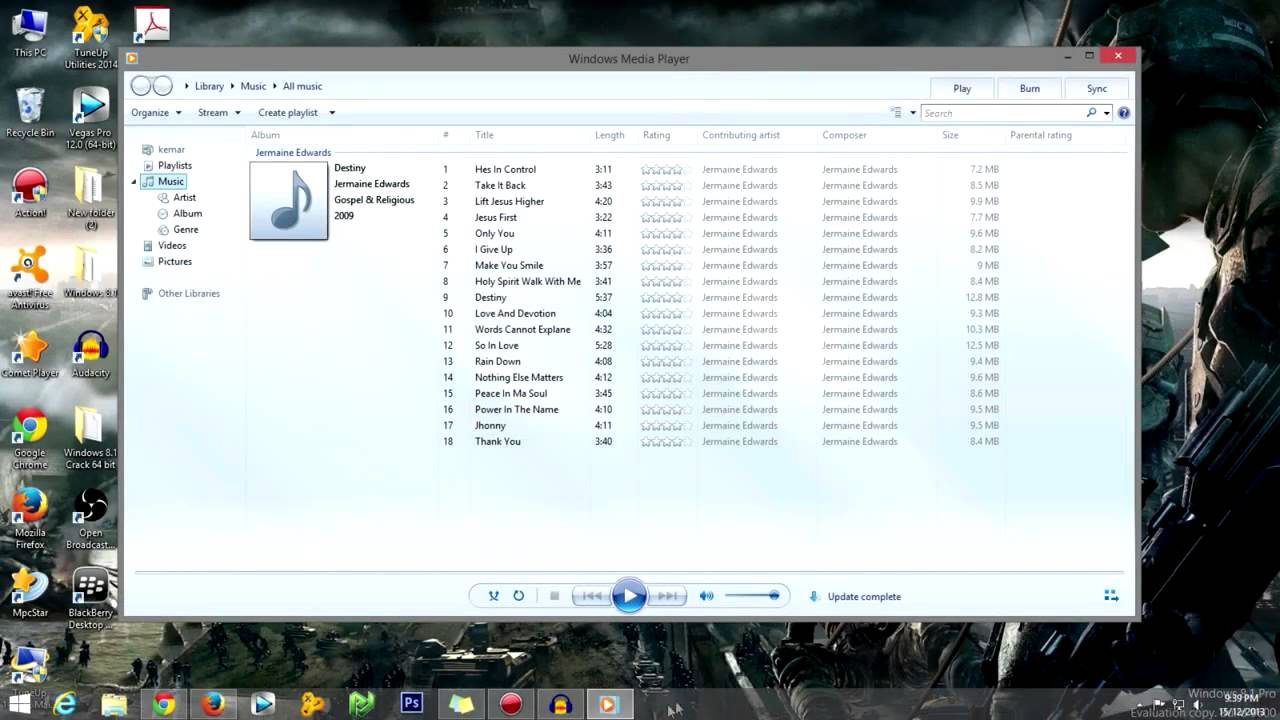Viewport: 1280px width, 720px height.
Task: Select the track Thank You
Action: pos(497,441)
